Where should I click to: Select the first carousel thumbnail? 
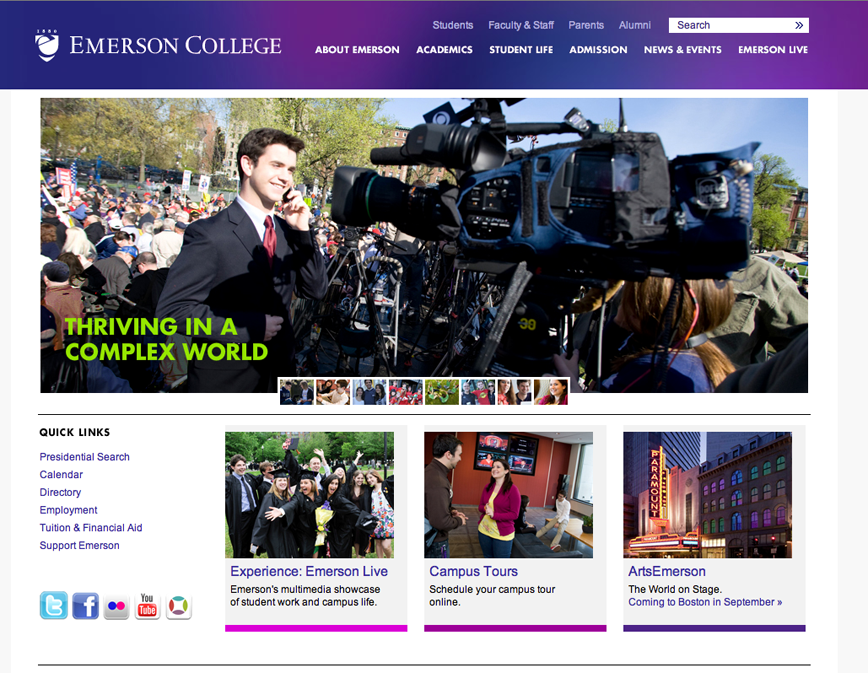pos(297,392)
